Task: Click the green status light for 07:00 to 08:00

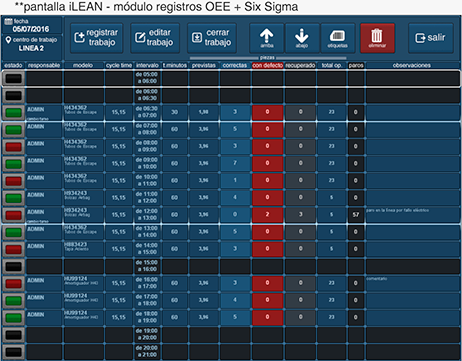Action: click(x=14, y=129)
